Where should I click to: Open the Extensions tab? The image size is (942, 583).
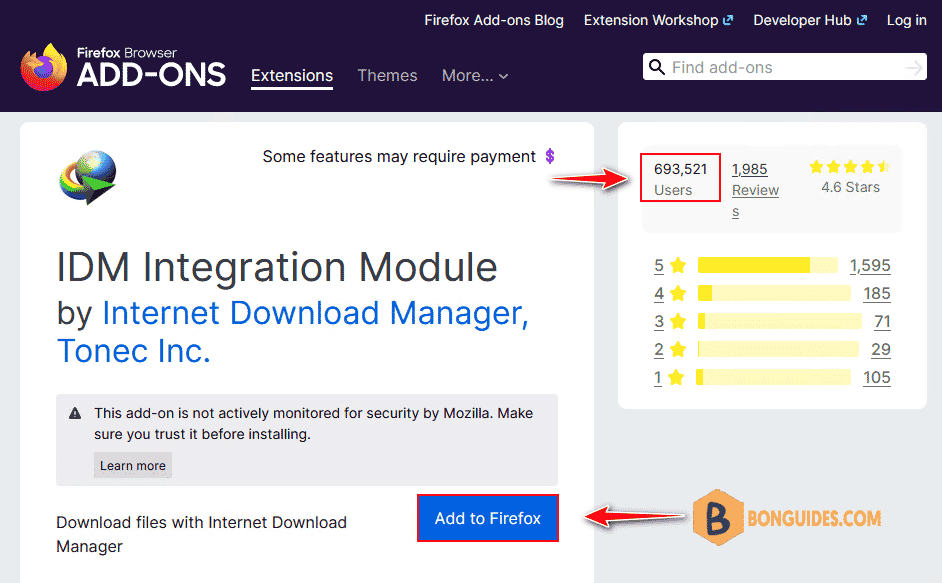(x=292, y=76)
